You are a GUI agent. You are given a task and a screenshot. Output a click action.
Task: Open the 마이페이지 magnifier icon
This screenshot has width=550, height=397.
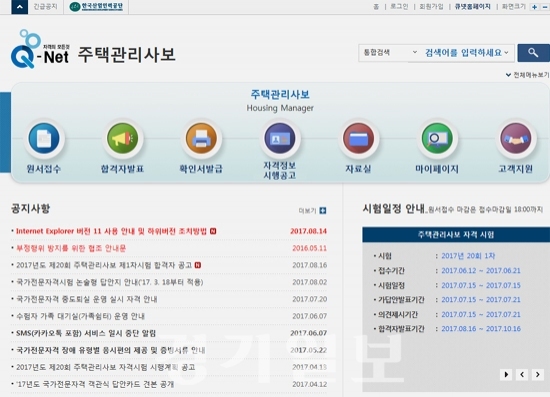[x=437, y=139]
